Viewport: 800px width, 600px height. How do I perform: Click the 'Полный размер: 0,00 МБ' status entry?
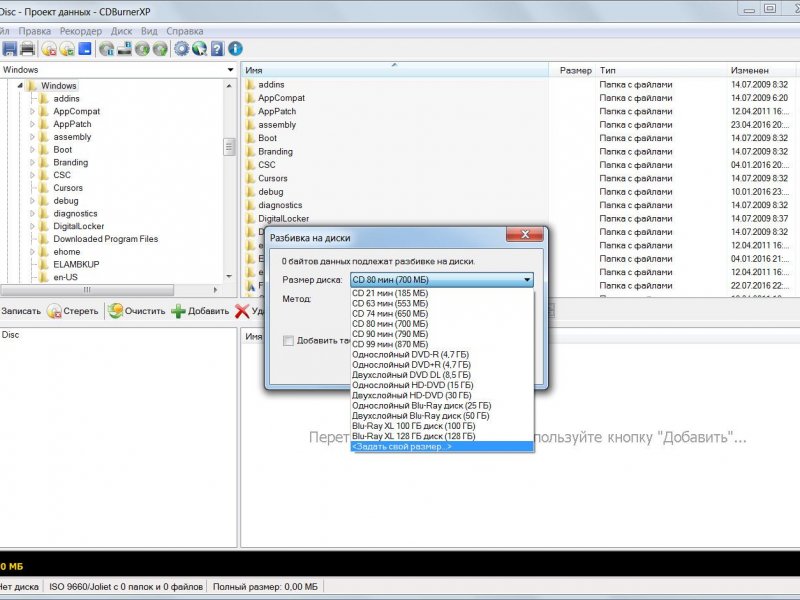point(265,587)
